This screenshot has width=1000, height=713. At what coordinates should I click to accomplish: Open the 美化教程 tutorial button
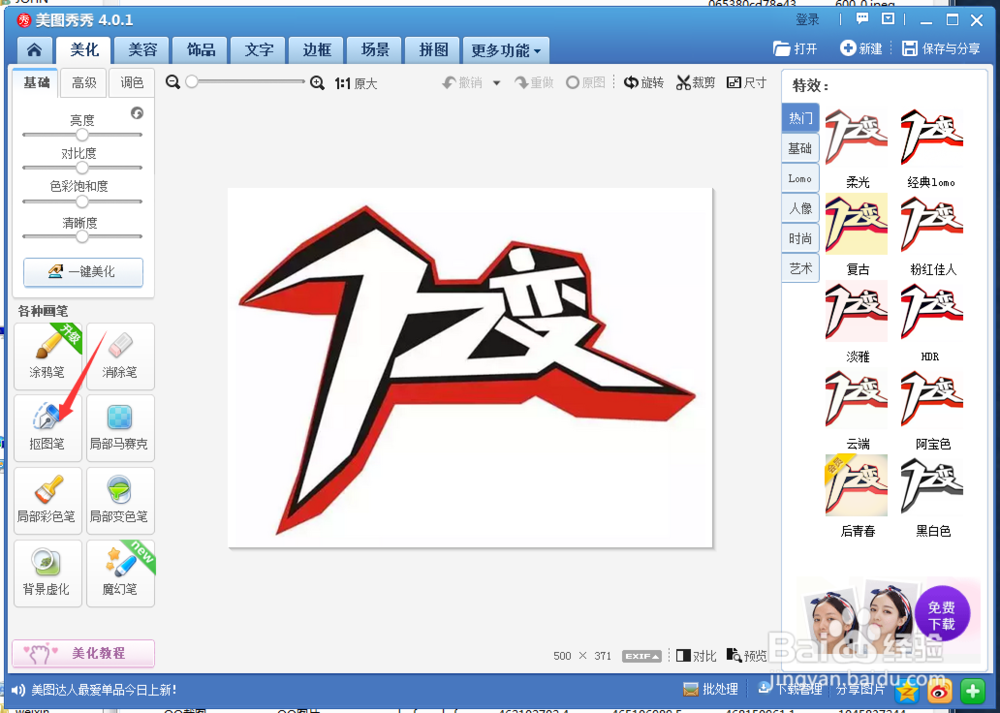83,653
